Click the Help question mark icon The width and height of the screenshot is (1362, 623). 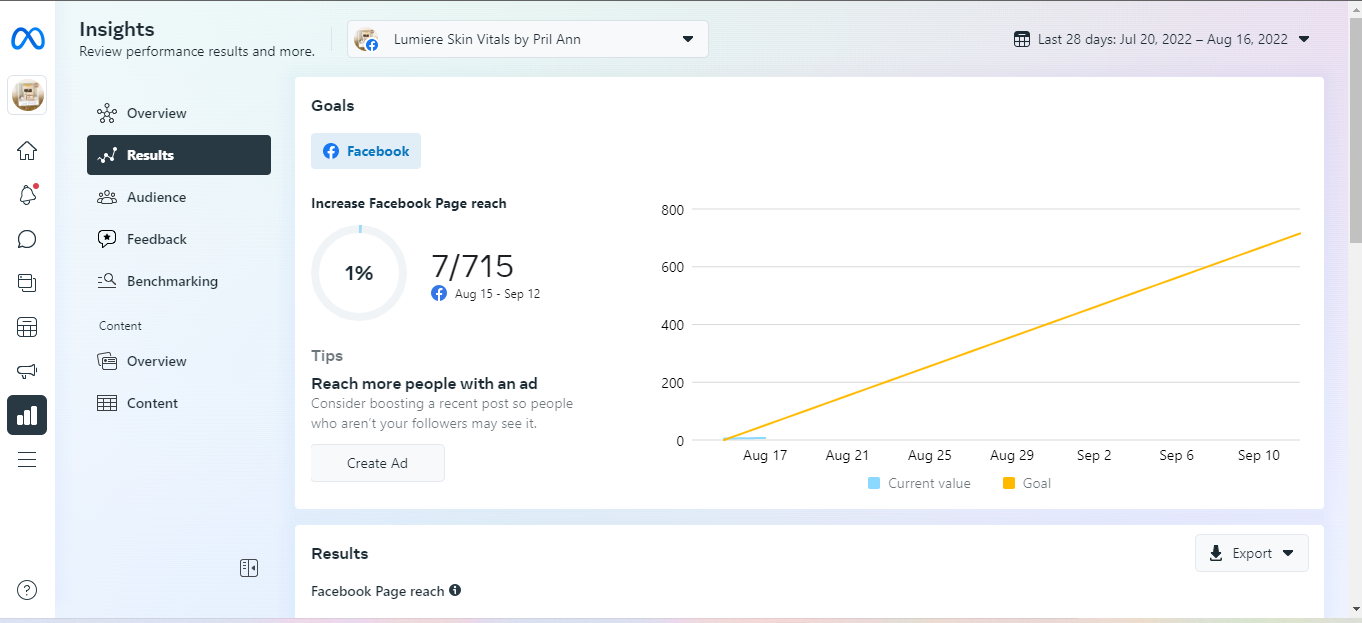click(x=27, y=590)
